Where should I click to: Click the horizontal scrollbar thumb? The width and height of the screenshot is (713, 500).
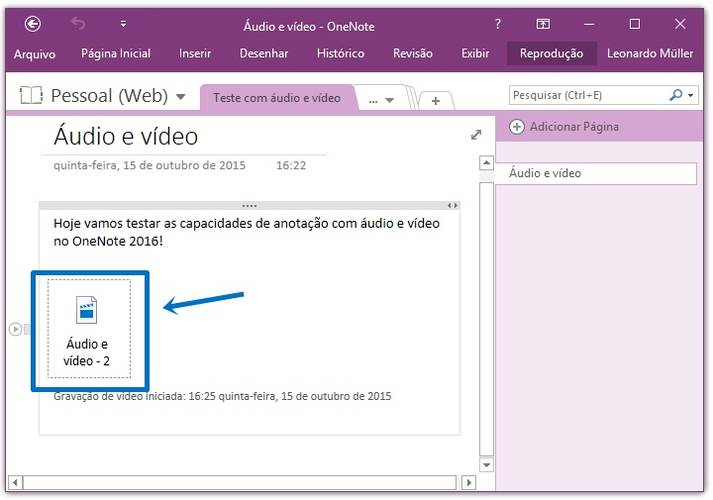(x=240, y=482)
